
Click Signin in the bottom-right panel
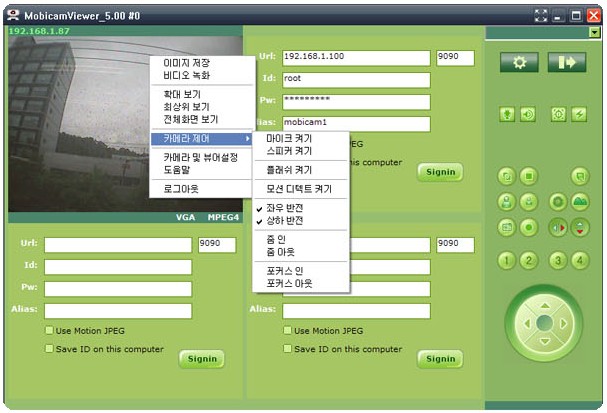click(440, 359)
